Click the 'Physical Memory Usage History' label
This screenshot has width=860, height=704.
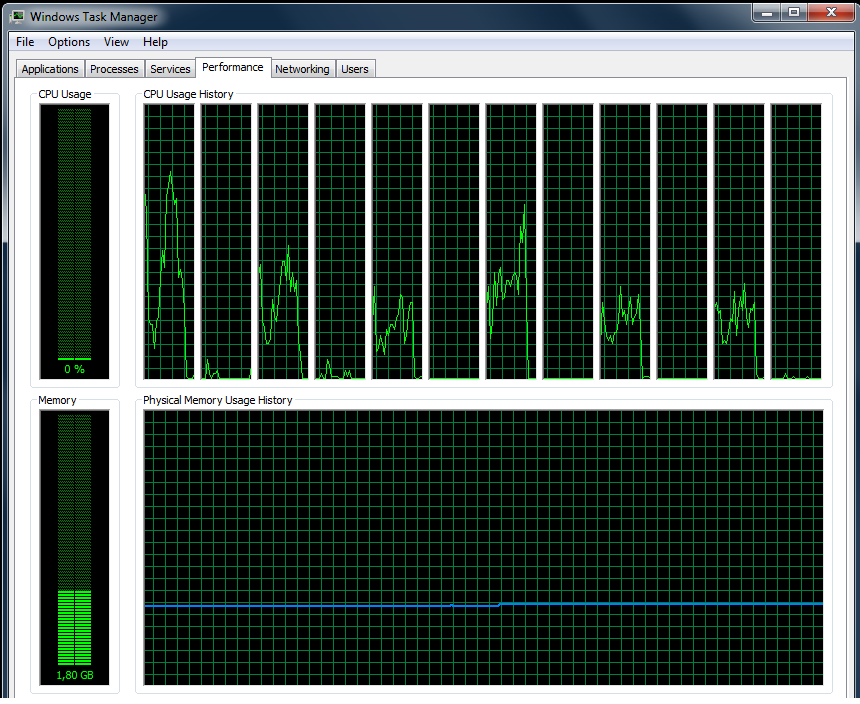pos(218,400)
